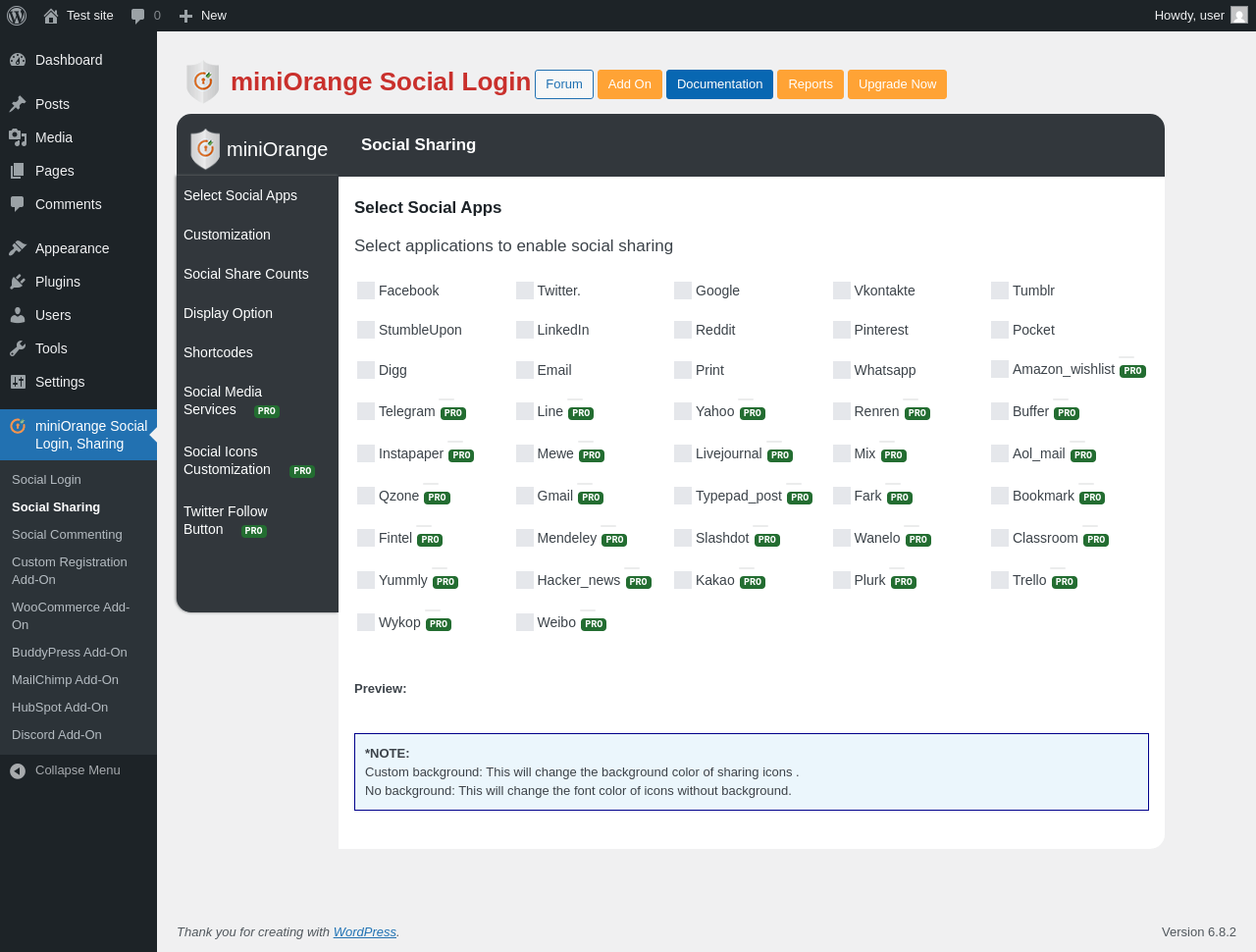Open the comments bubble icon in admin bar
Screen dimensions: 1256x952
138,16
